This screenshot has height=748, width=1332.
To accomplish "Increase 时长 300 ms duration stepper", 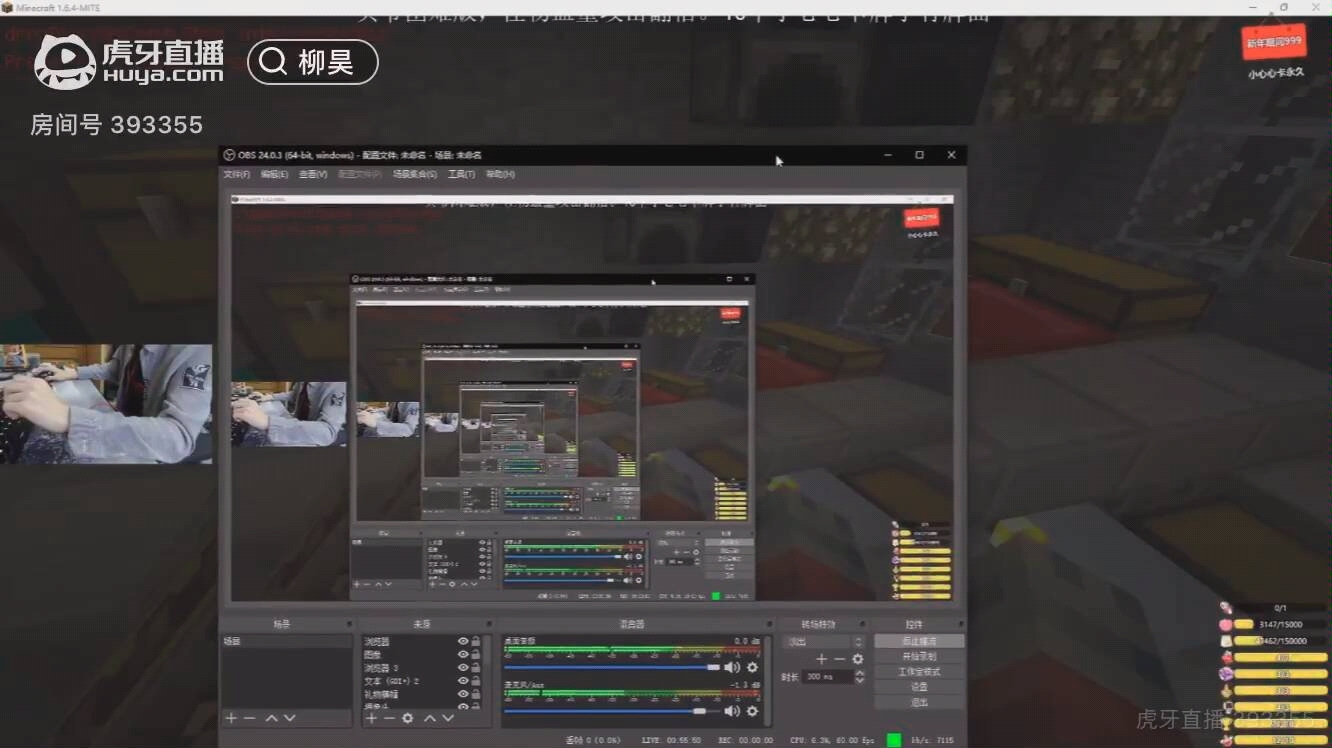I will tap(859, 673).
